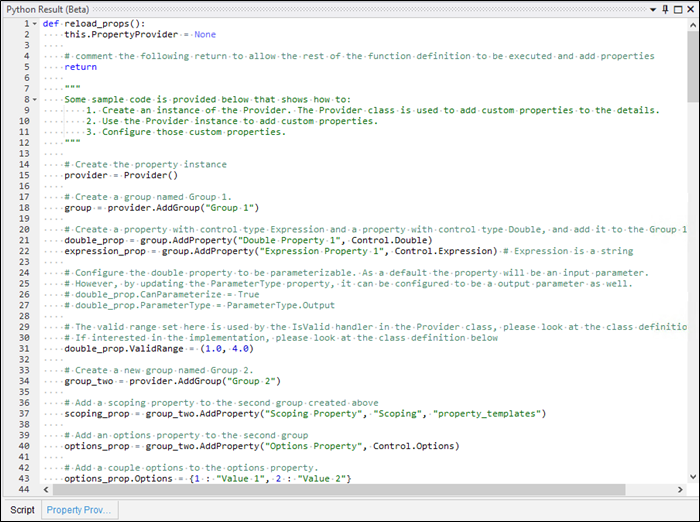Place cursor on 'provider = Provider()' line
Screen dimensions: 700x522
coord(121,175)
